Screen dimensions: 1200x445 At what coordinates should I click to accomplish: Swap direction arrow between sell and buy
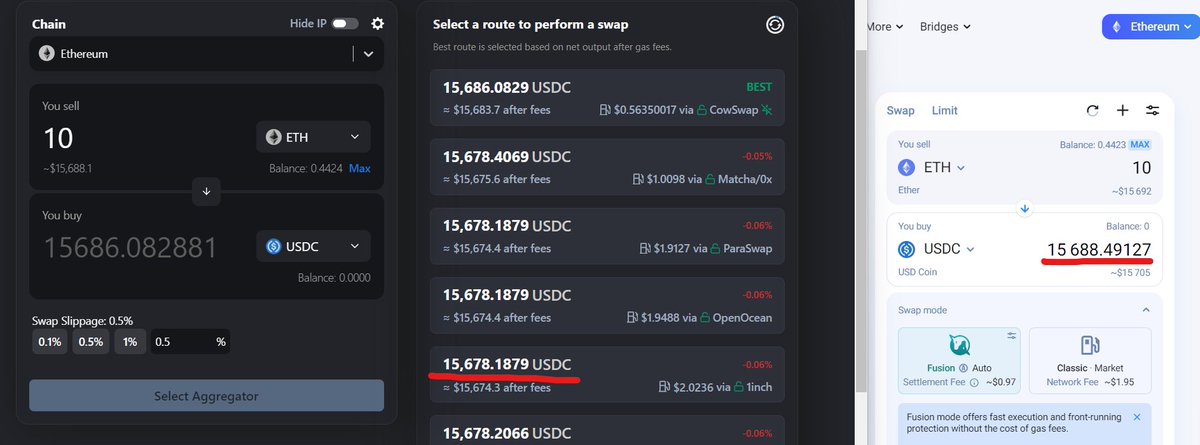click(206, 191)
